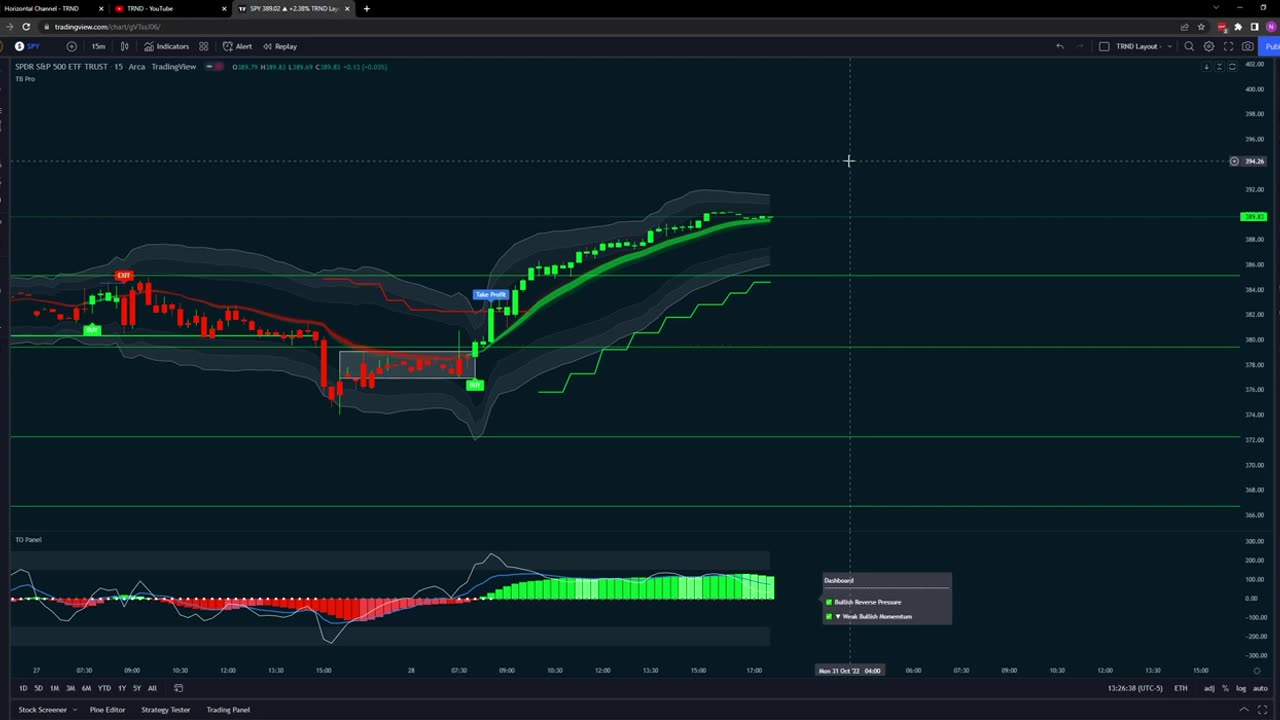Click the red EXIT signal marker on chart
The image size is (1280, 720).
(124, 275)
